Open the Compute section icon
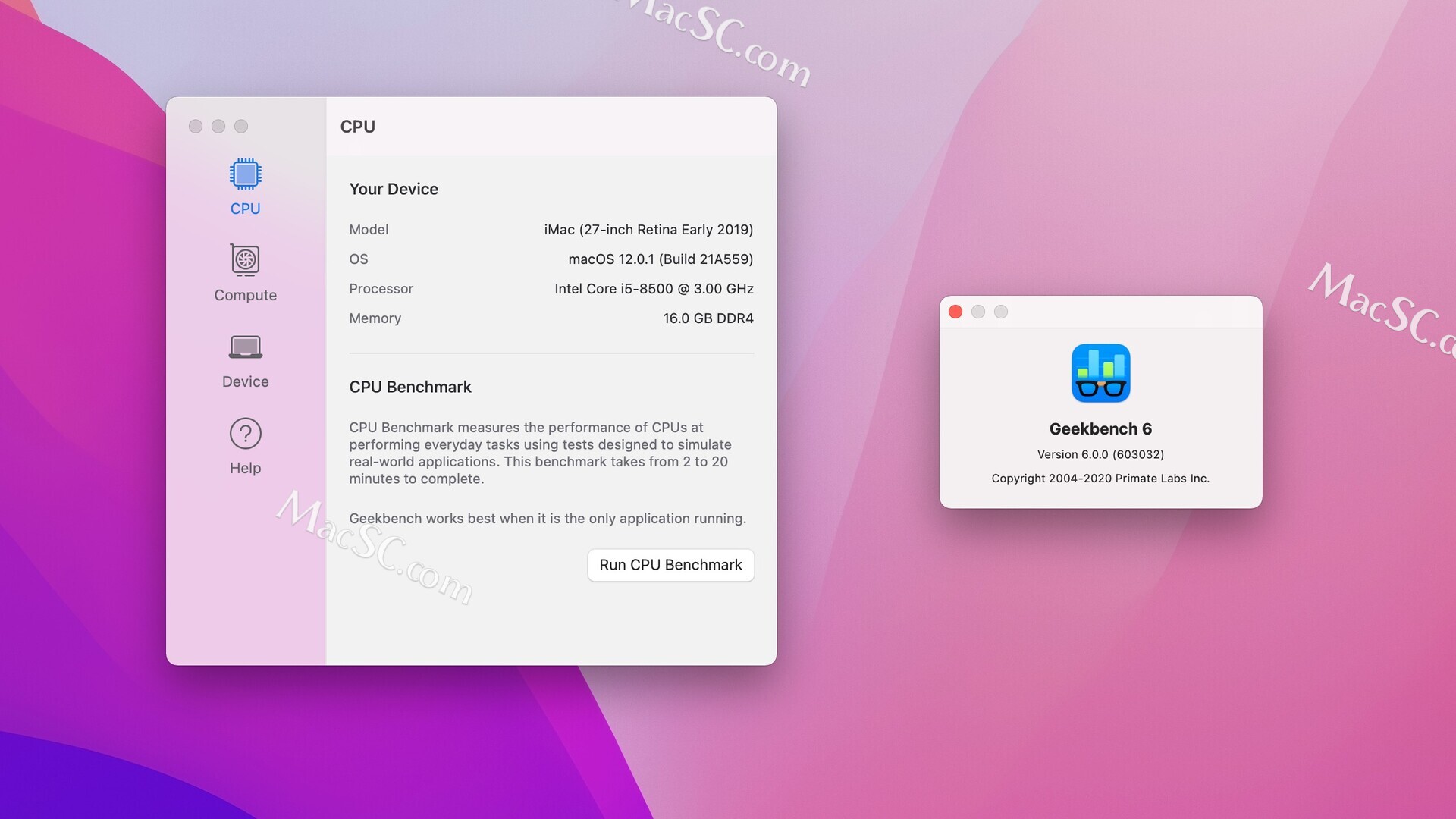This screenshot has width=1456, height=819. coord(245,260)
